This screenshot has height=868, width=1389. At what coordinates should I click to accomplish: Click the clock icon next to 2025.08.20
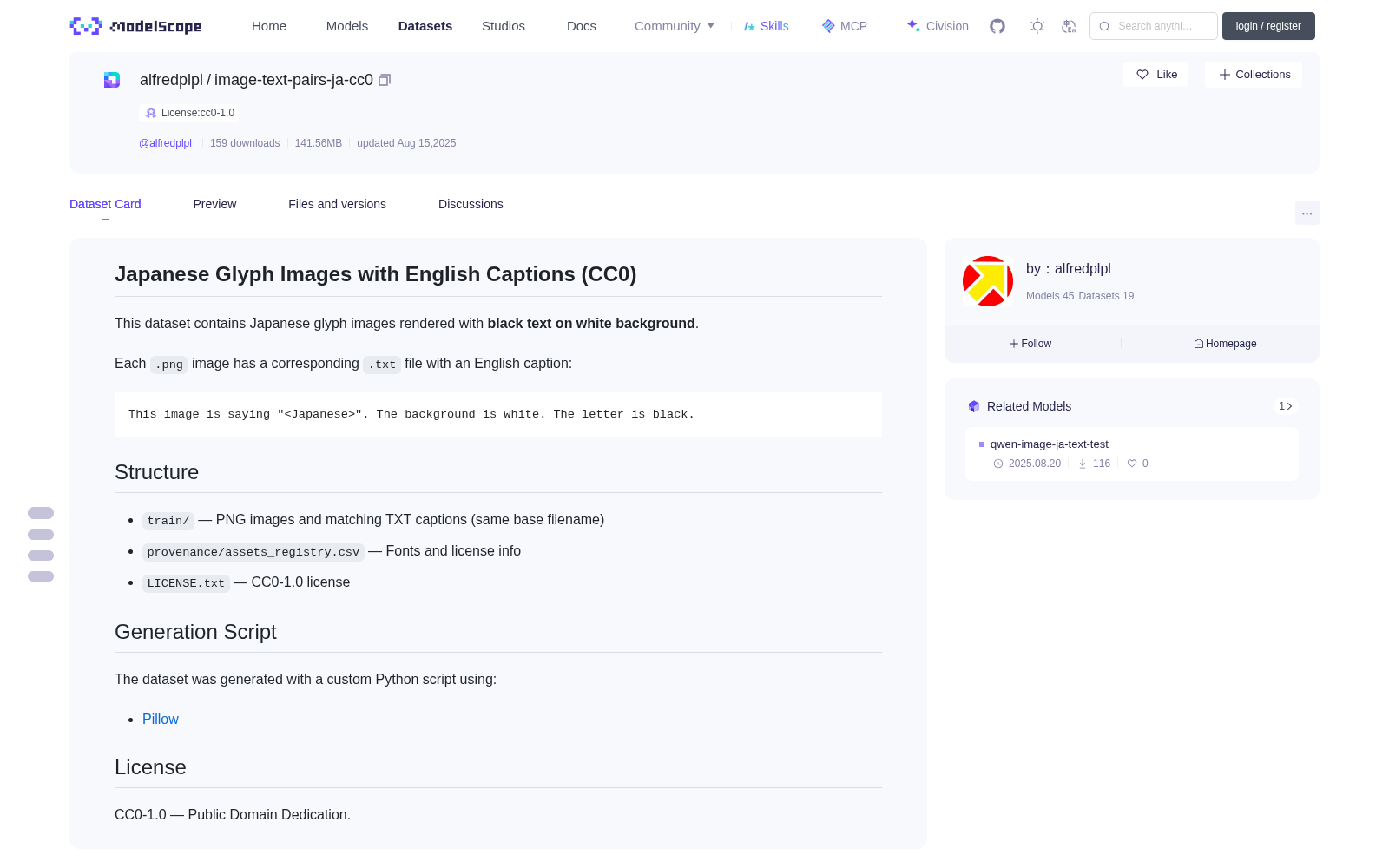click(998, 464)
